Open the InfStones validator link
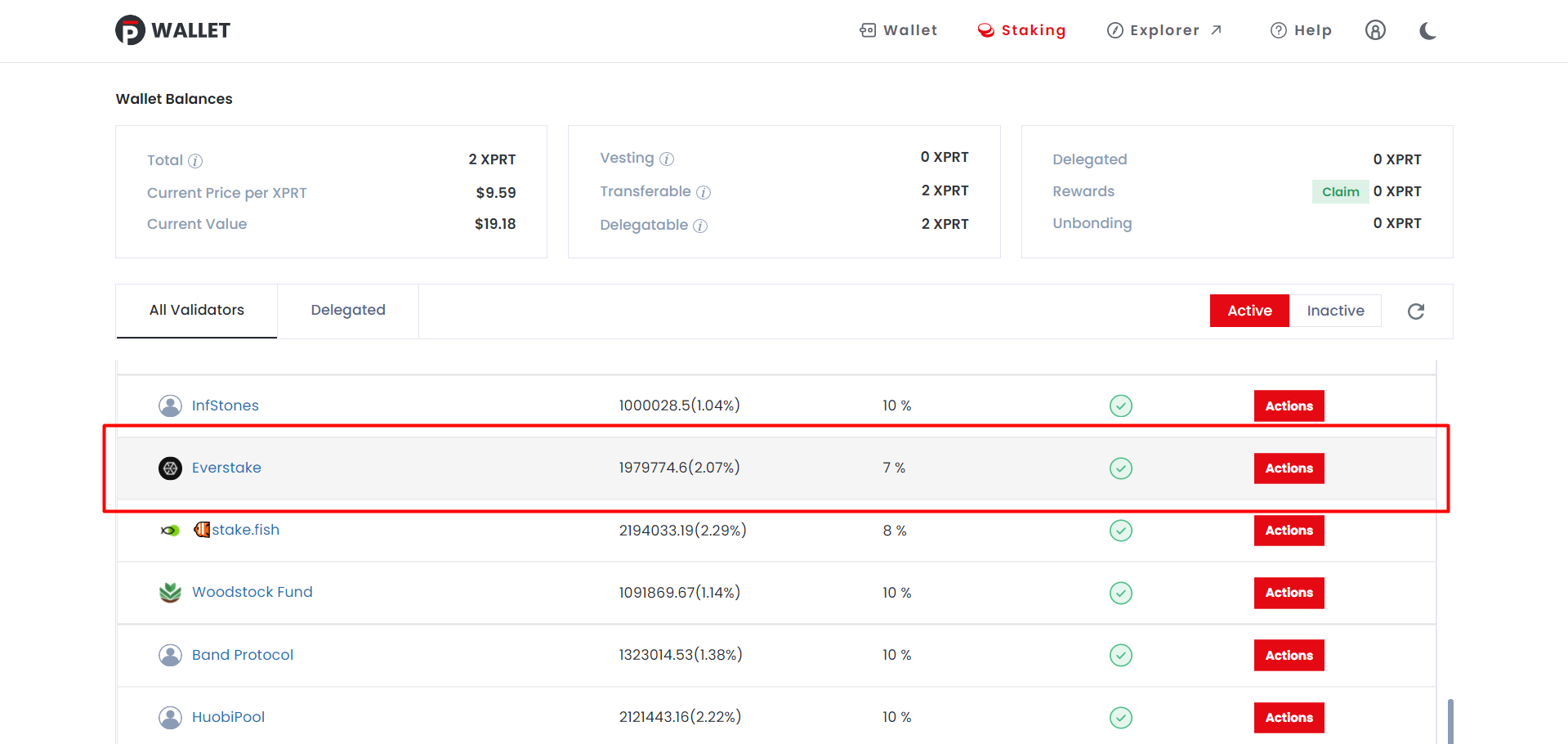 tap(225, 406)
